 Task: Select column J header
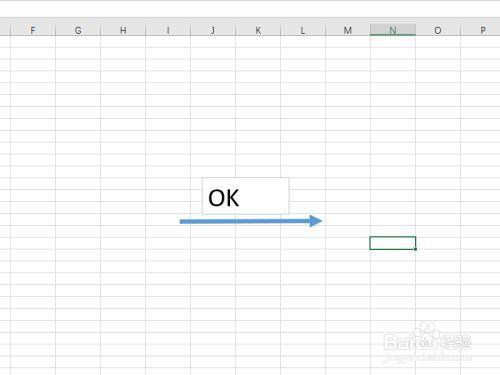pos(213,30)
